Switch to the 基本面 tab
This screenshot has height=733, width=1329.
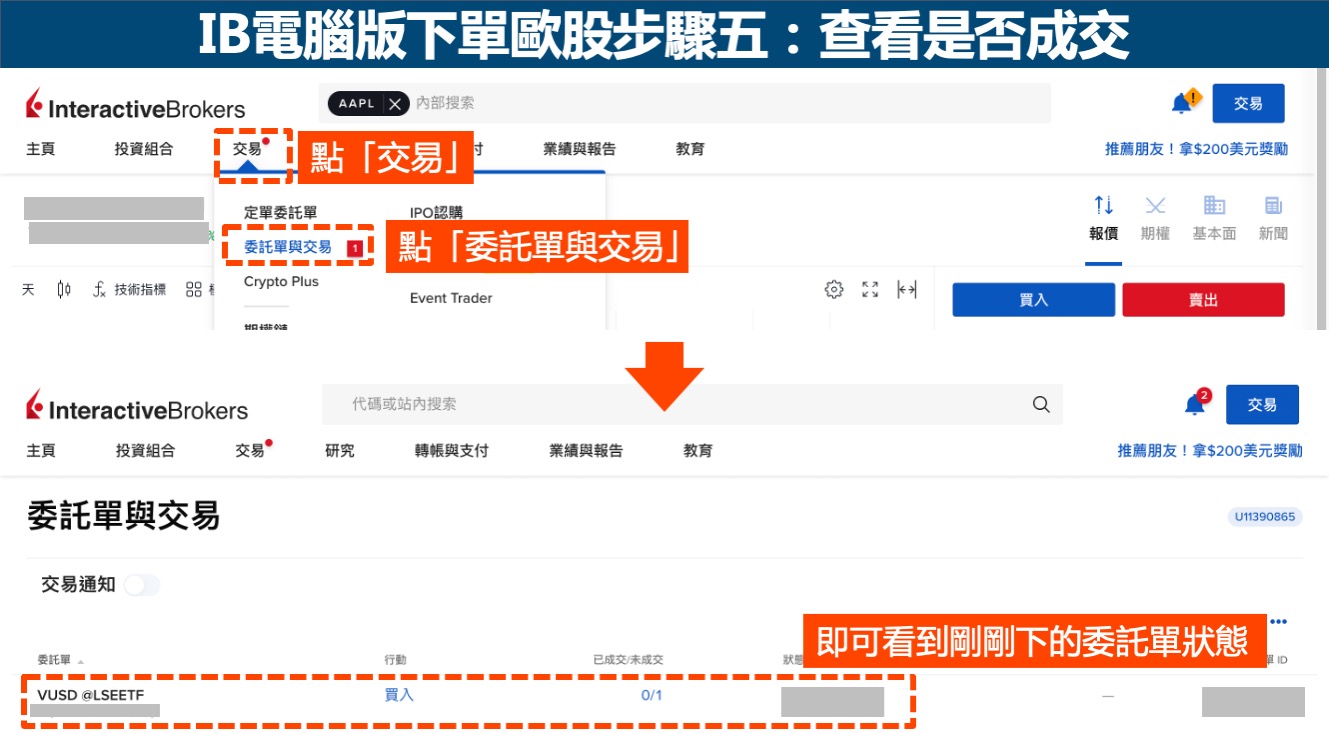click(1214, 219)
